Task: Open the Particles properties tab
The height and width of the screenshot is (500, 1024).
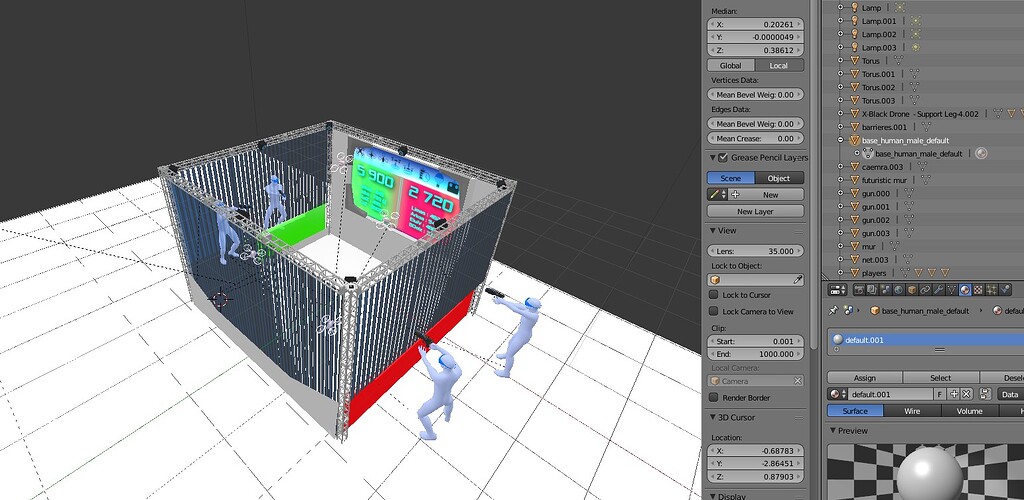Action: [x=991, y=290]
